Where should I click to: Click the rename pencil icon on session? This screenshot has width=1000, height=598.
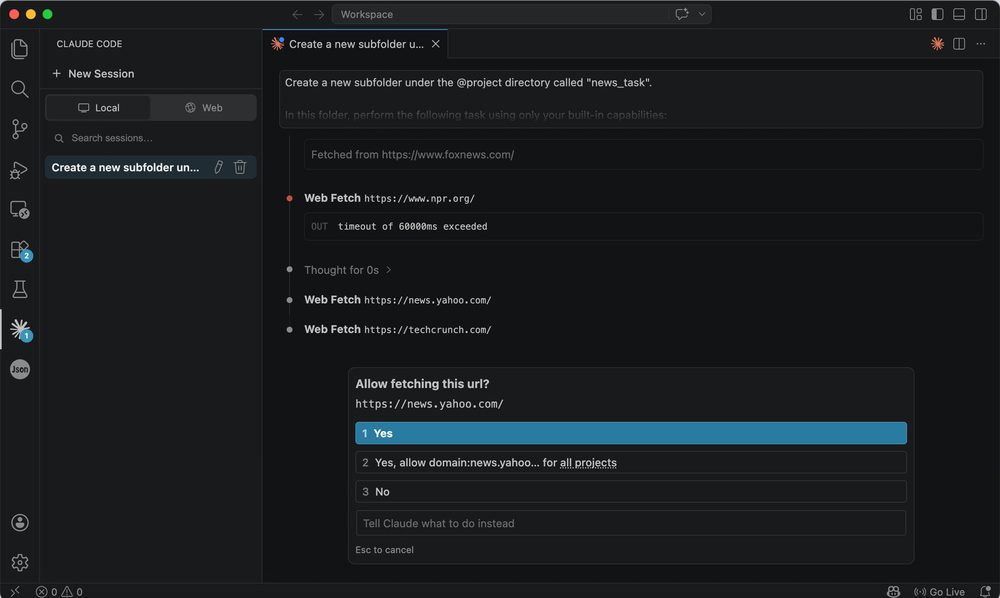[x=218, y=167]
